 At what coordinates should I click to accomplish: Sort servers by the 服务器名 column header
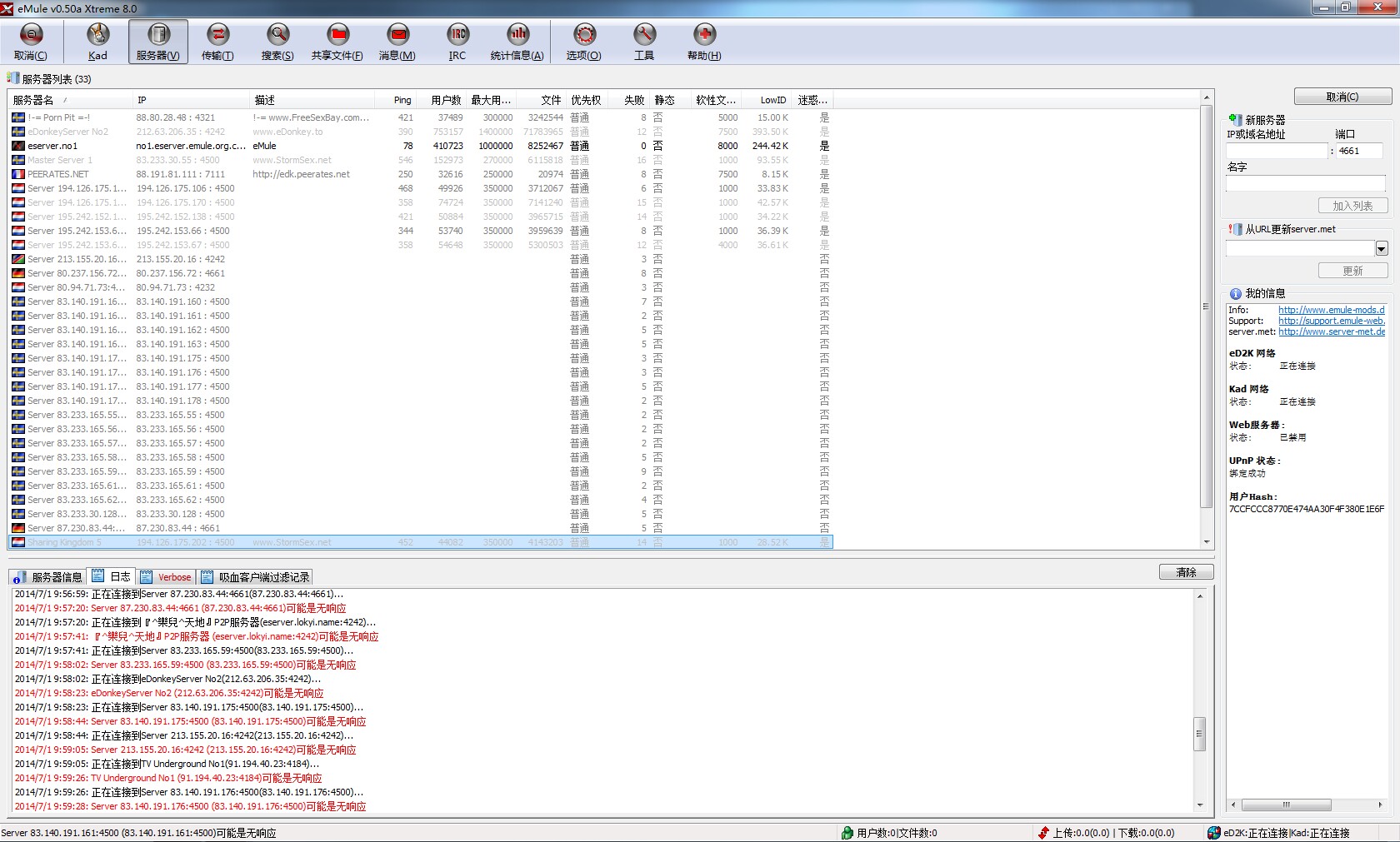tap(72, 100)
